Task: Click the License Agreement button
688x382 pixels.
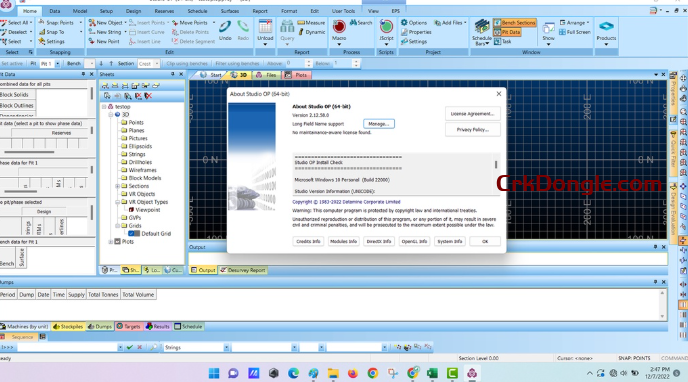Action: tap(472, 114)
